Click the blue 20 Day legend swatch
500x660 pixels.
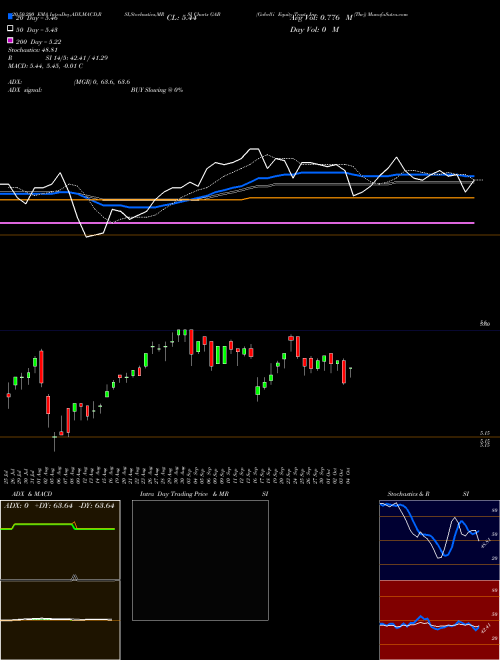10,17
